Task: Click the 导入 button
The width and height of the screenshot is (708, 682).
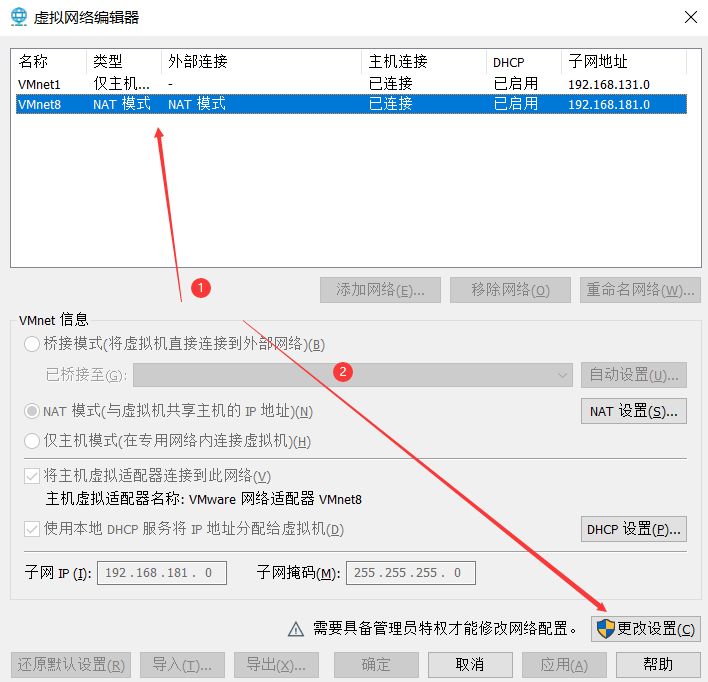Action: [182, 665]
